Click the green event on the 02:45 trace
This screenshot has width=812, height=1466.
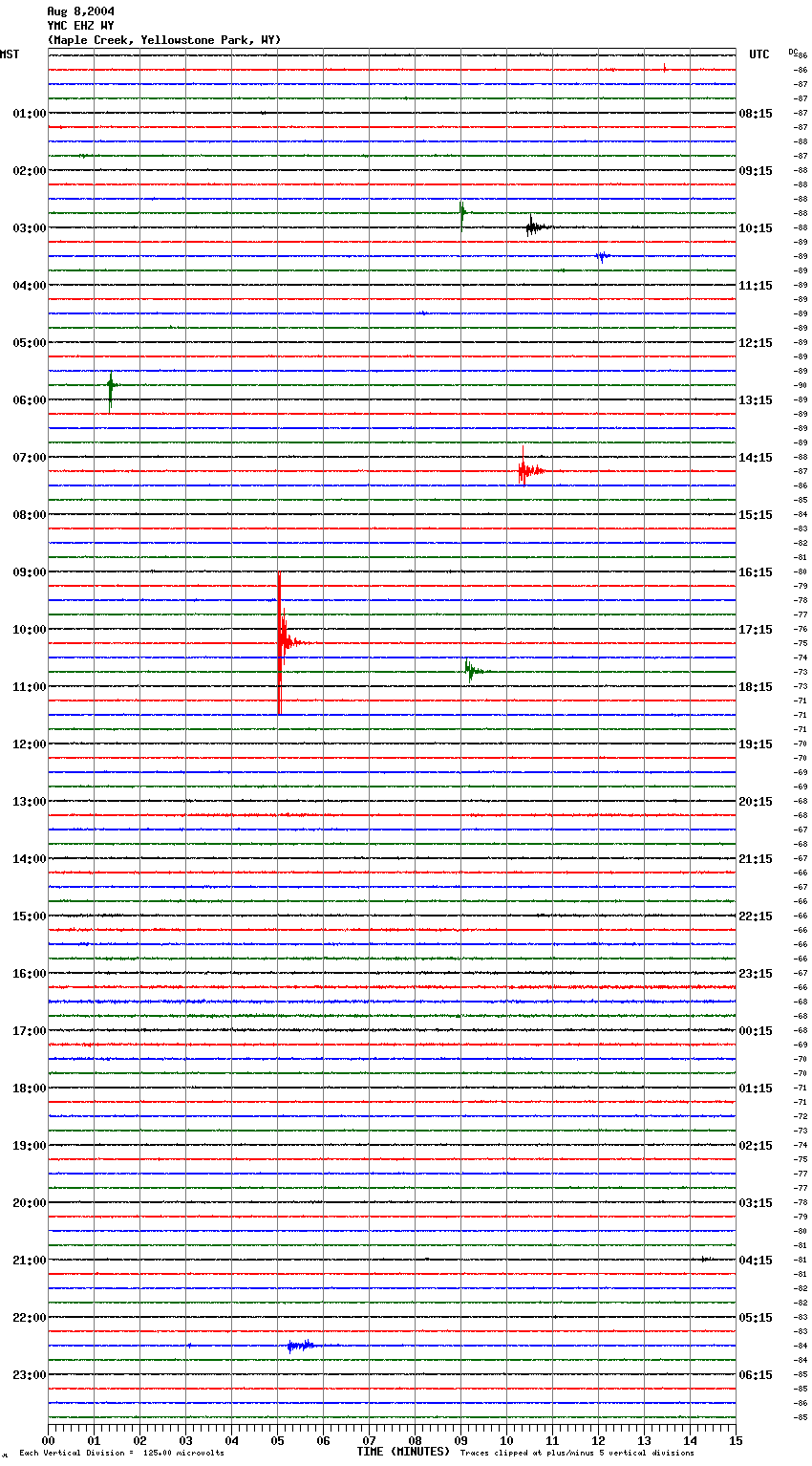coord(462,214)
